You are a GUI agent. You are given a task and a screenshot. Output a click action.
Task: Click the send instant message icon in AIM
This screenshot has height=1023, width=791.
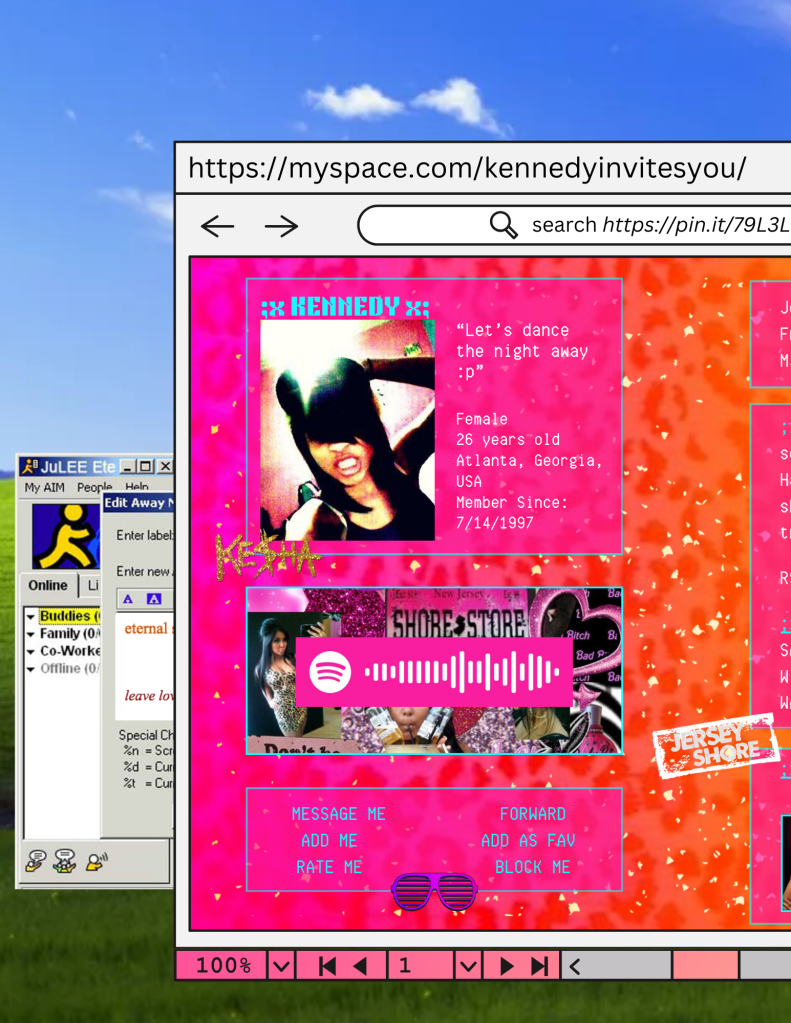(x=36, y=859)
